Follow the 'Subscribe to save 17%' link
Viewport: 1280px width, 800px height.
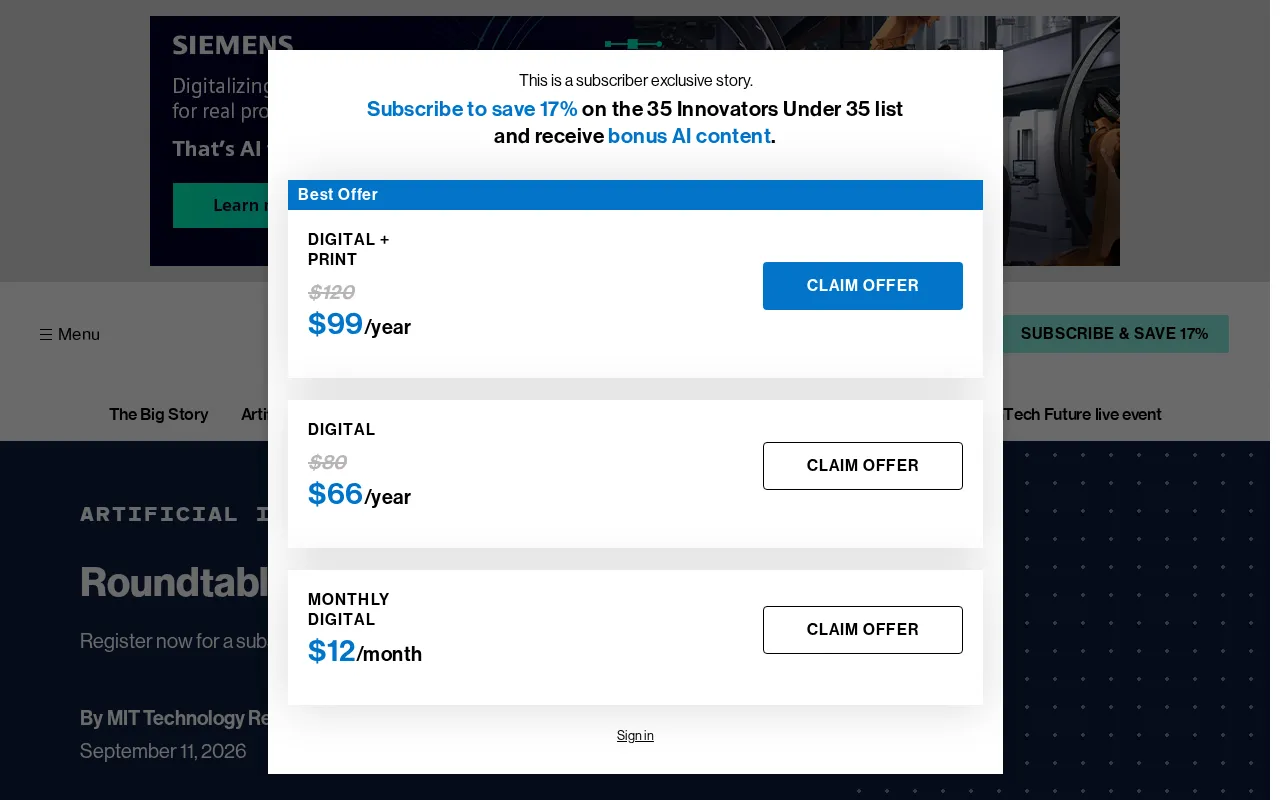[472, 109]
